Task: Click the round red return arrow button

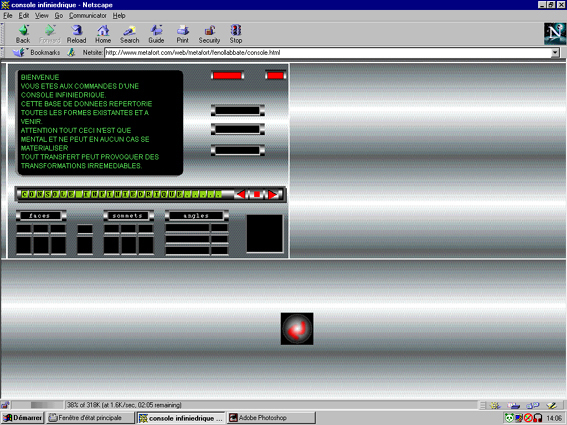Action: tap(297, 328)
